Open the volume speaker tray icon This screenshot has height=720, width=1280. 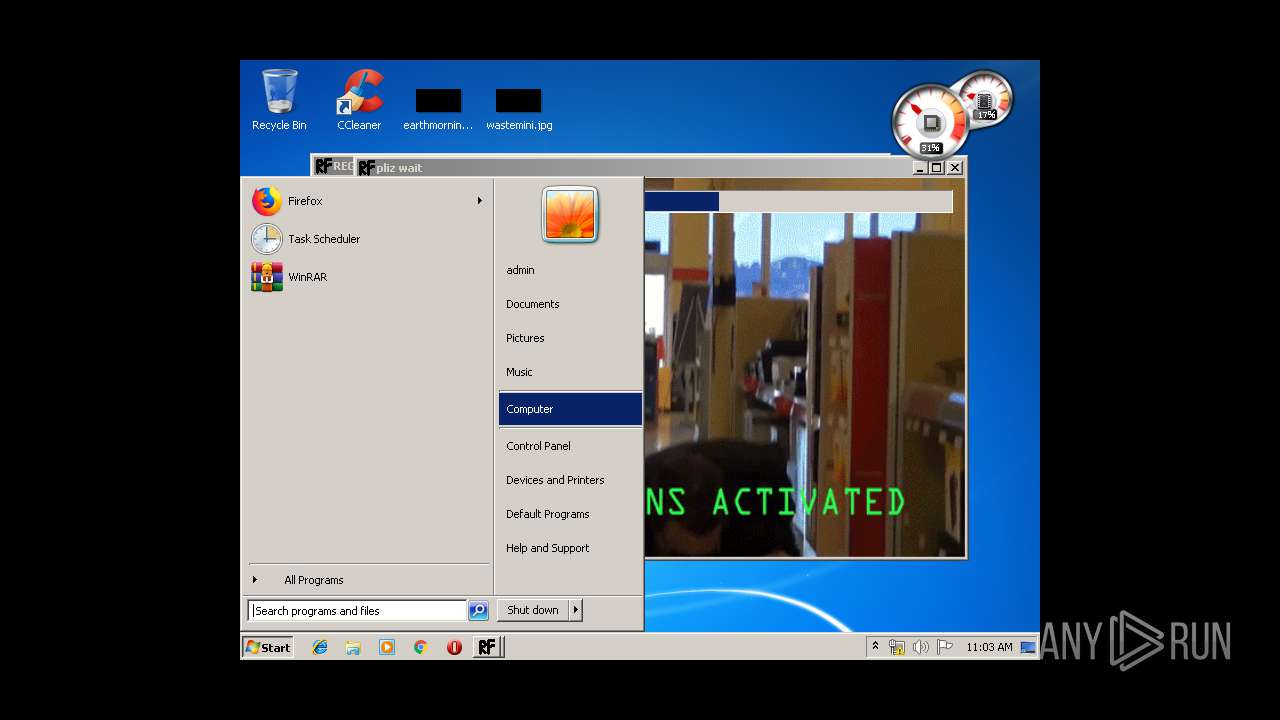pyautogui.click(x=921, y=647)
